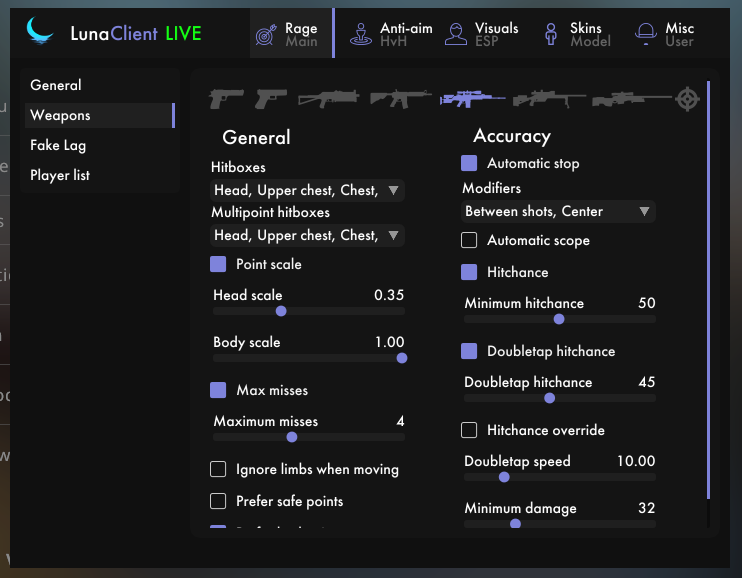The width and height of the screenshot is (742, 578).
Task: Click the Head scale slider handle
Action: tap(281, 311)
